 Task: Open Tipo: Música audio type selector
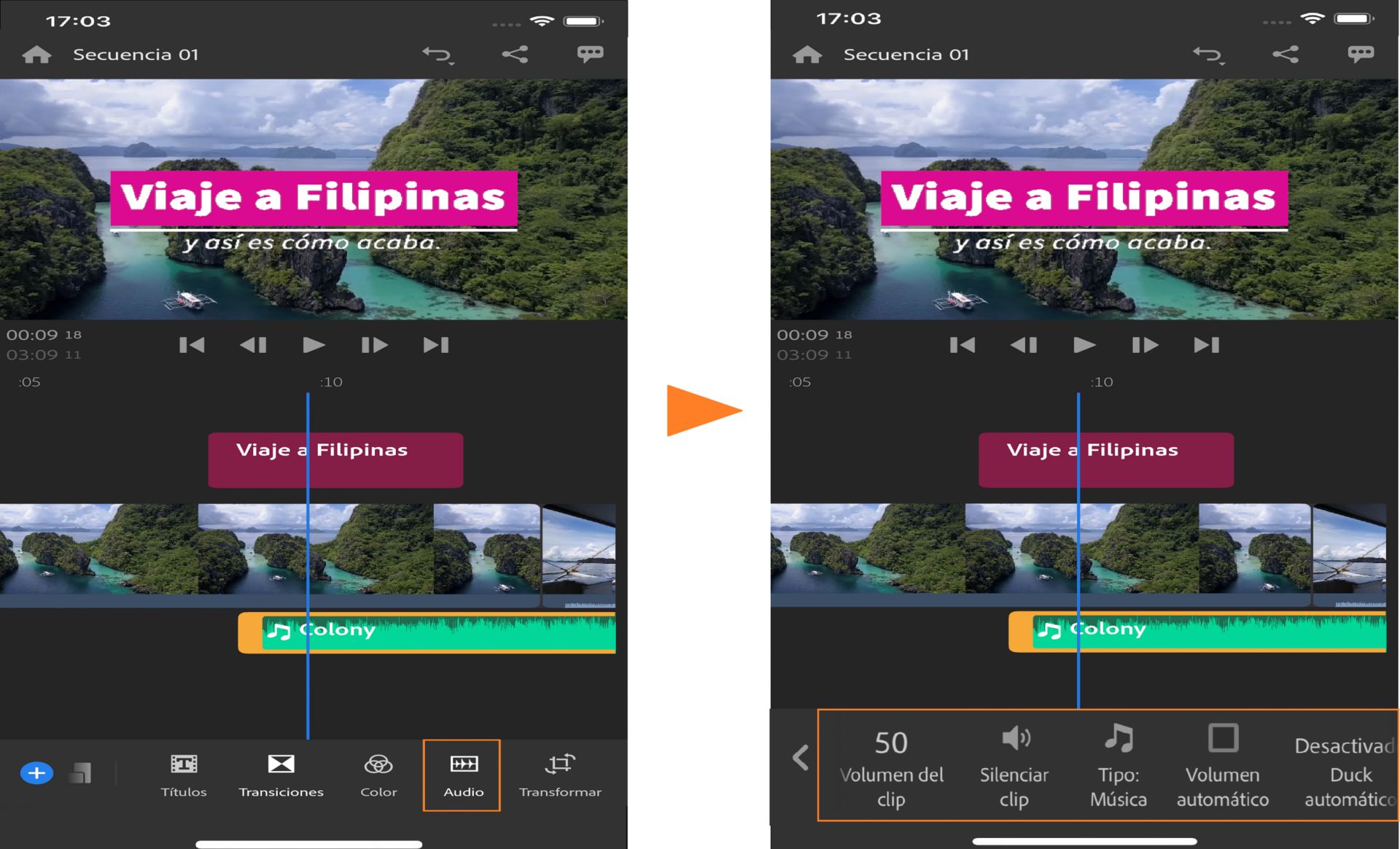point(1119,766)
